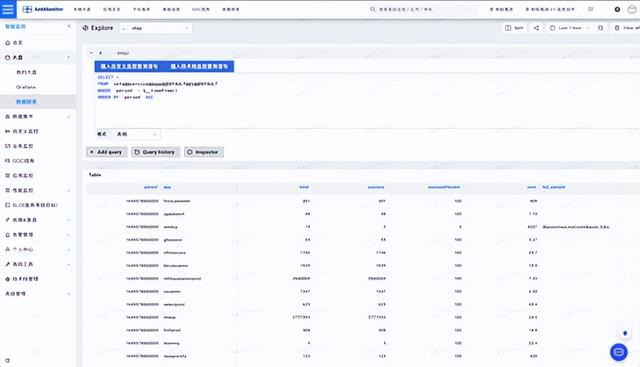Screen dimensions: 640x367
Task: Open the user avatar at top right
Action: tap(631, 9)
